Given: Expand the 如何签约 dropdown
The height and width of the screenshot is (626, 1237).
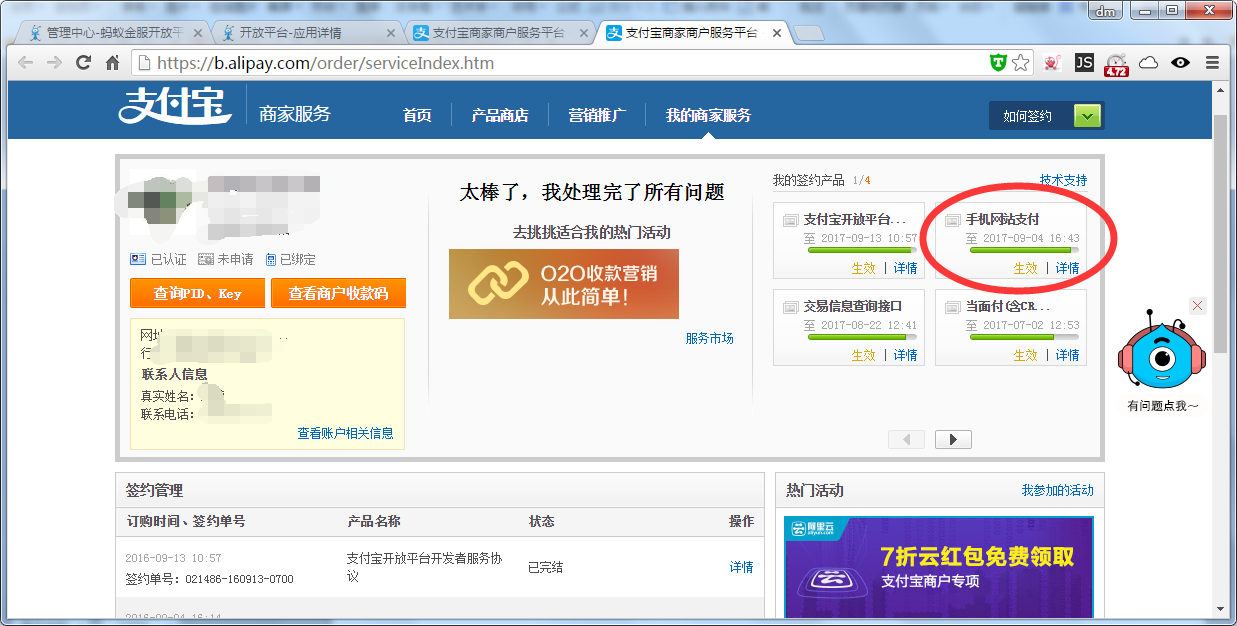Looking at the screenshot, I should 1088,116.
